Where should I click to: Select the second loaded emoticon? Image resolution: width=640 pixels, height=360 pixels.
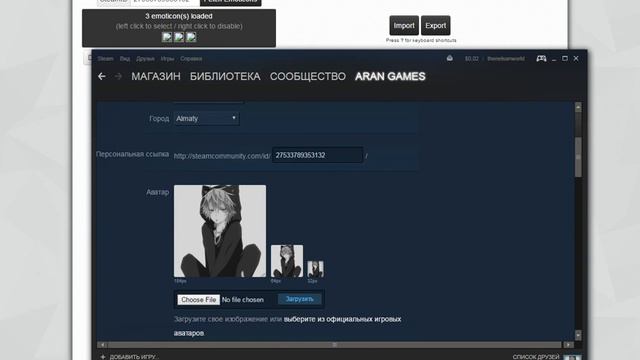tap(179, 37)
